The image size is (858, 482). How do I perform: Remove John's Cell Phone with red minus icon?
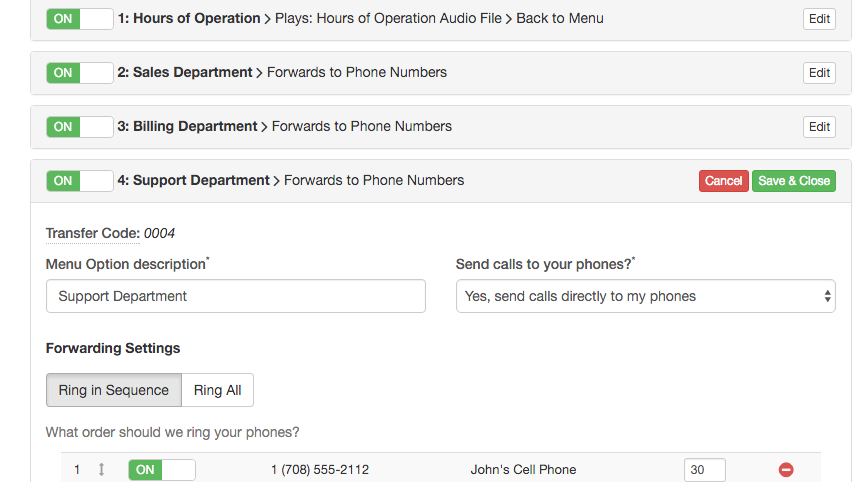pyautogui.click(x=786, y=469)
